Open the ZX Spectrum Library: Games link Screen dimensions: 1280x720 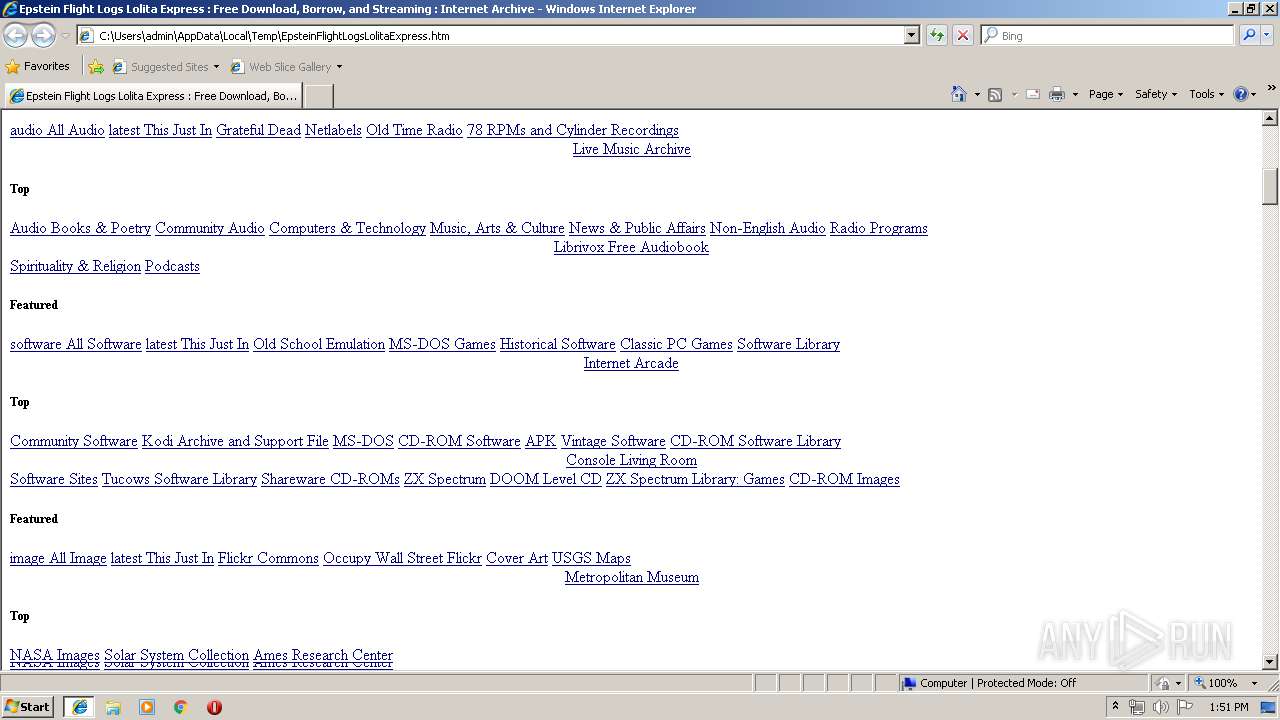coord(695,479)
